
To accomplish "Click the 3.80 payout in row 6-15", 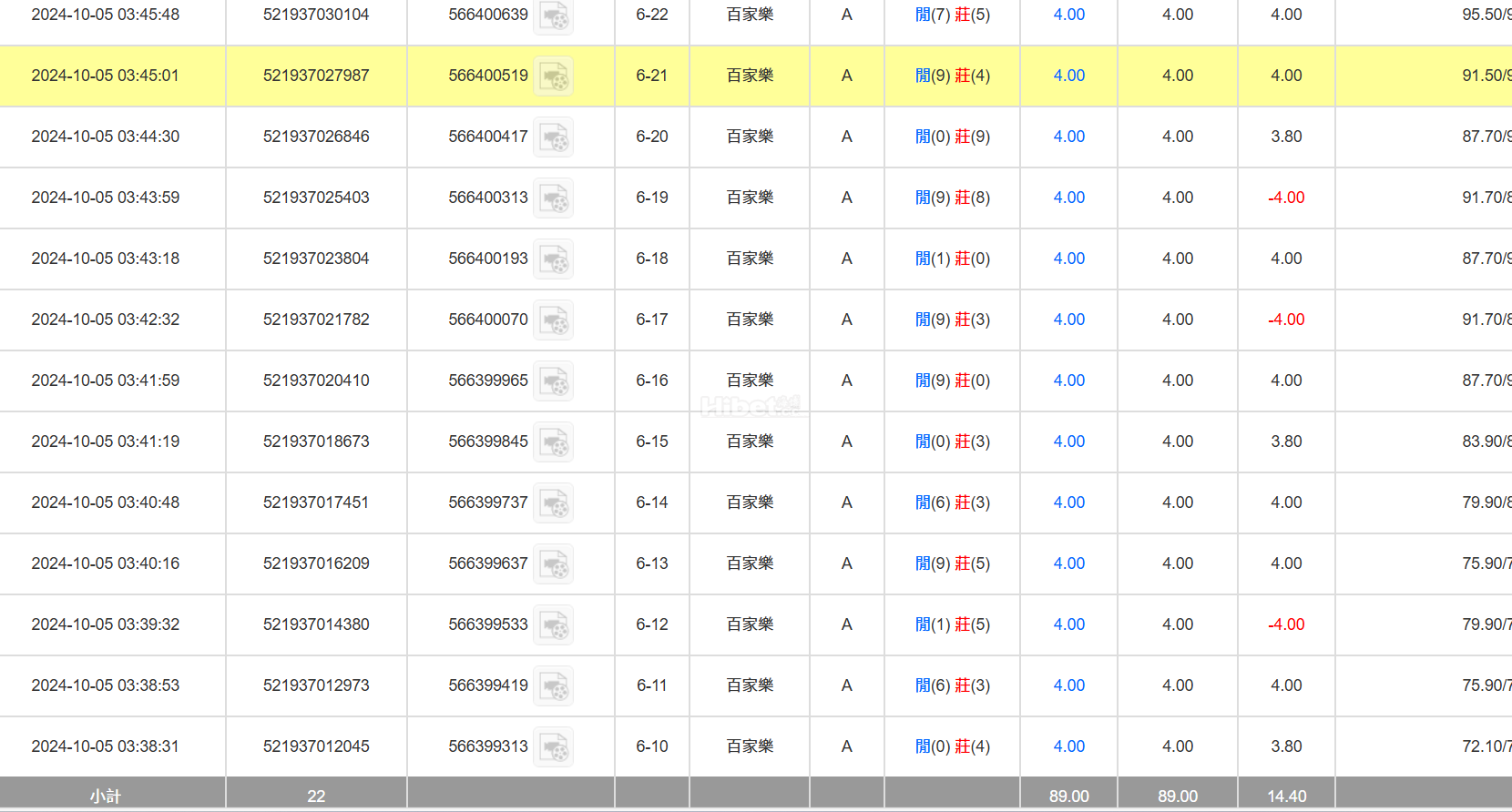I will (x=1286, y=442).
